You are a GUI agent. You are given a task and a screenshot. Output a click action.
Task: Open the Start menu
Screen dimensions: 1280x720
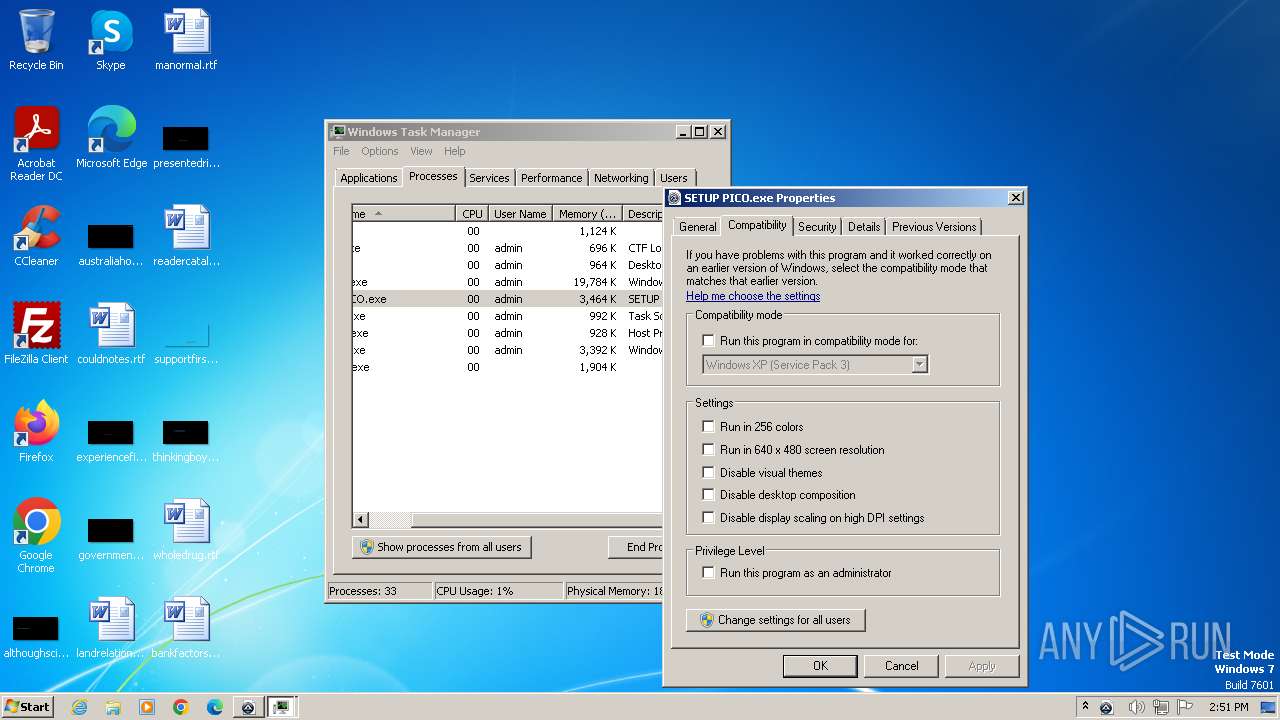(28, 707)
